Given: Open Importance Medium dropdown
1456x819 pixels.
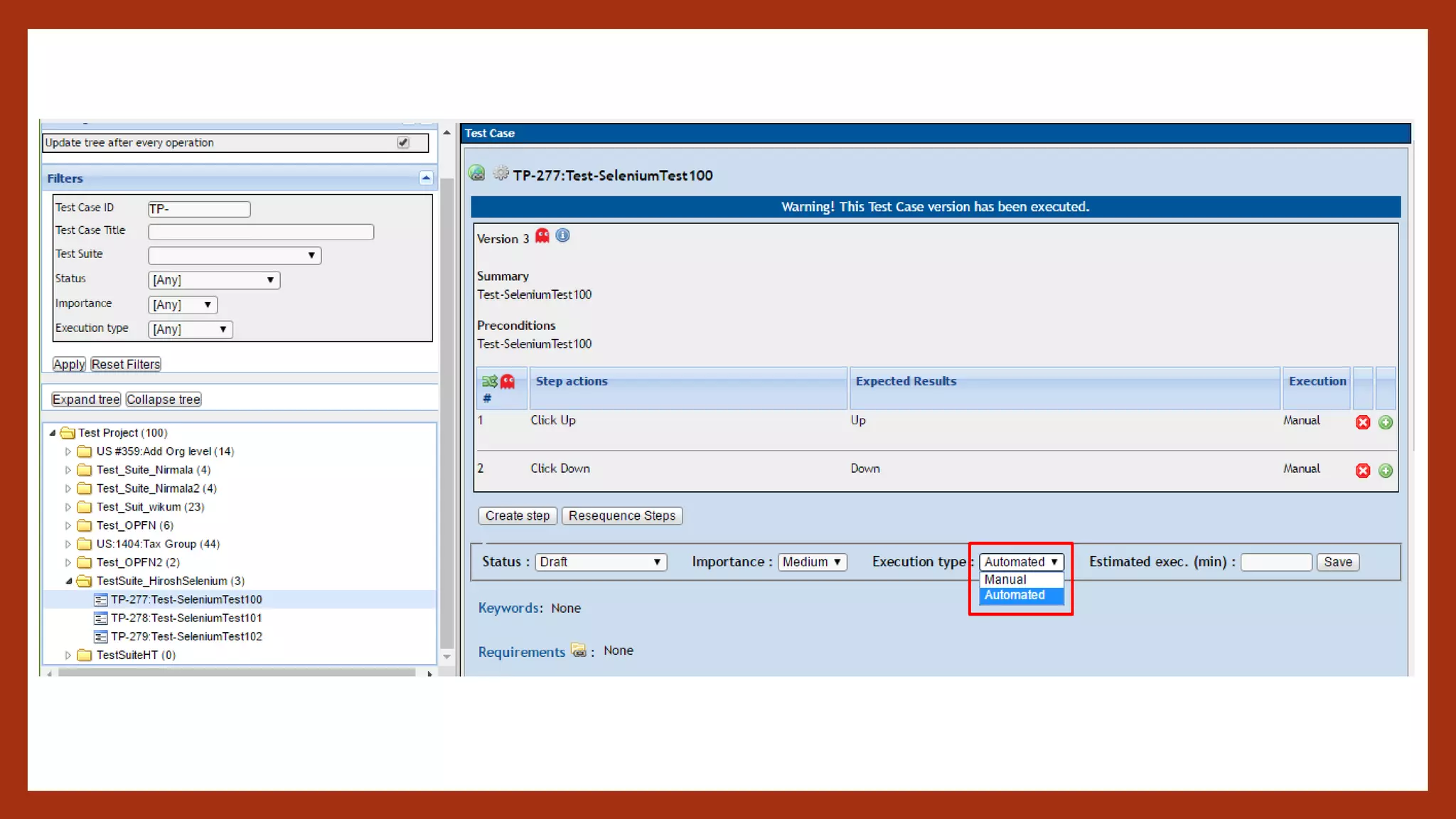Looking at the screenshot, I should 811,562.
